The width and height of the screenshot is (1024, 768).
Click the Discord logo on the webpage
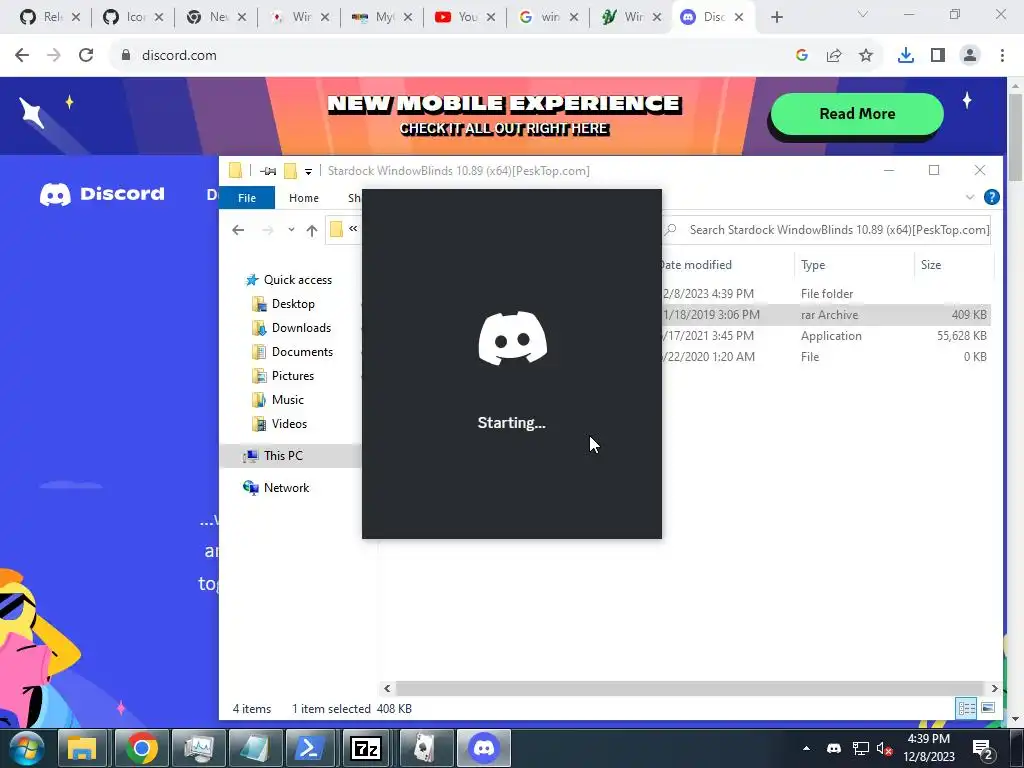103,194
